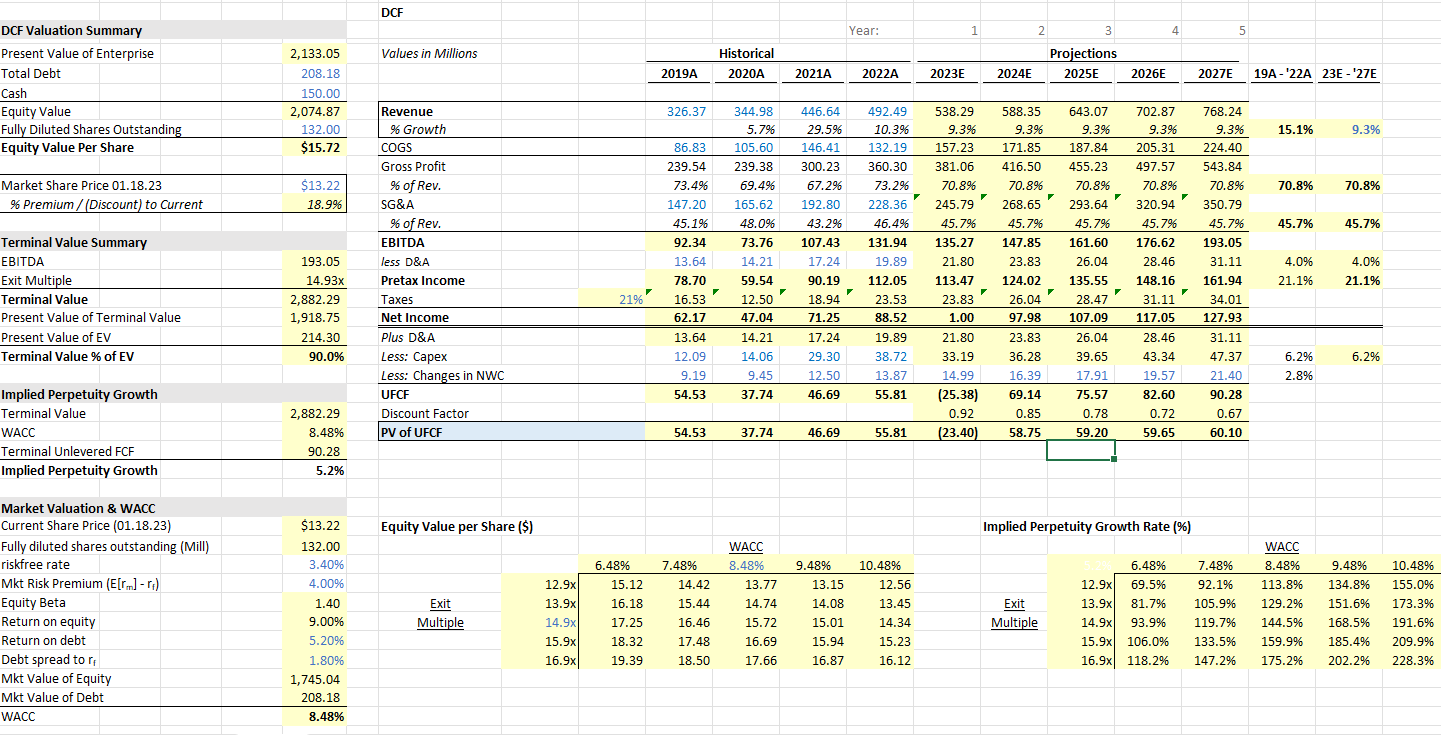Select the 2019A column header
1441x735 pixels.
pyautogui.click(x=680, y=73)
